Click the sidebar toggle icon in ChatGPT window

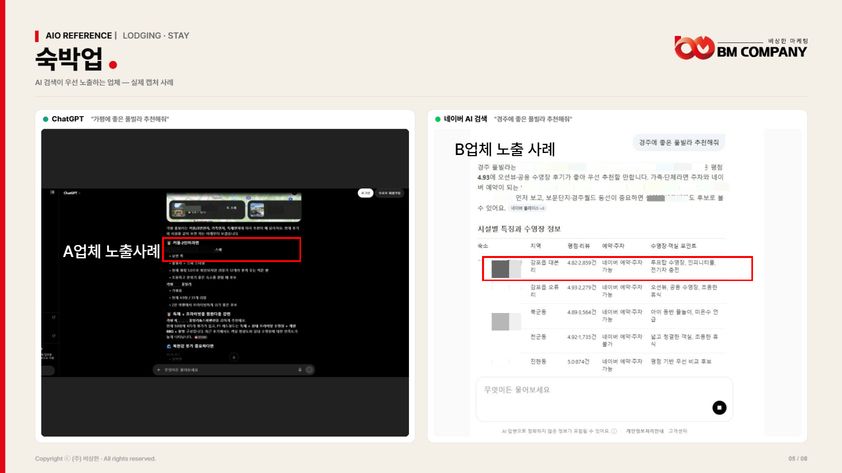click(x=52, y=192)
